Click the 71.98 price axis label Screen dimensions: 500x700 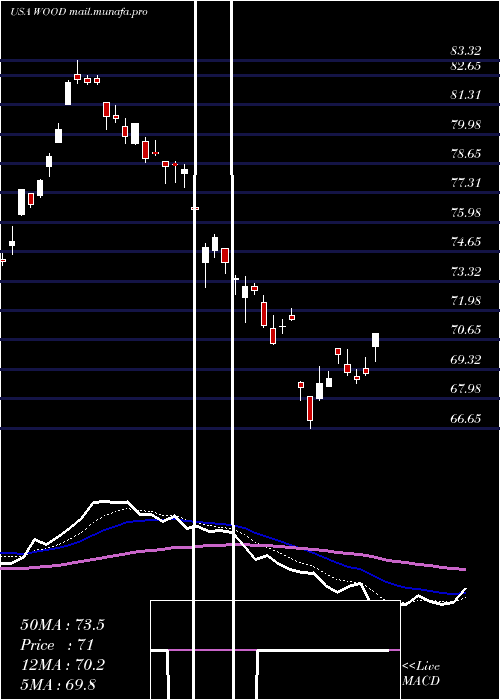point(466,301)
